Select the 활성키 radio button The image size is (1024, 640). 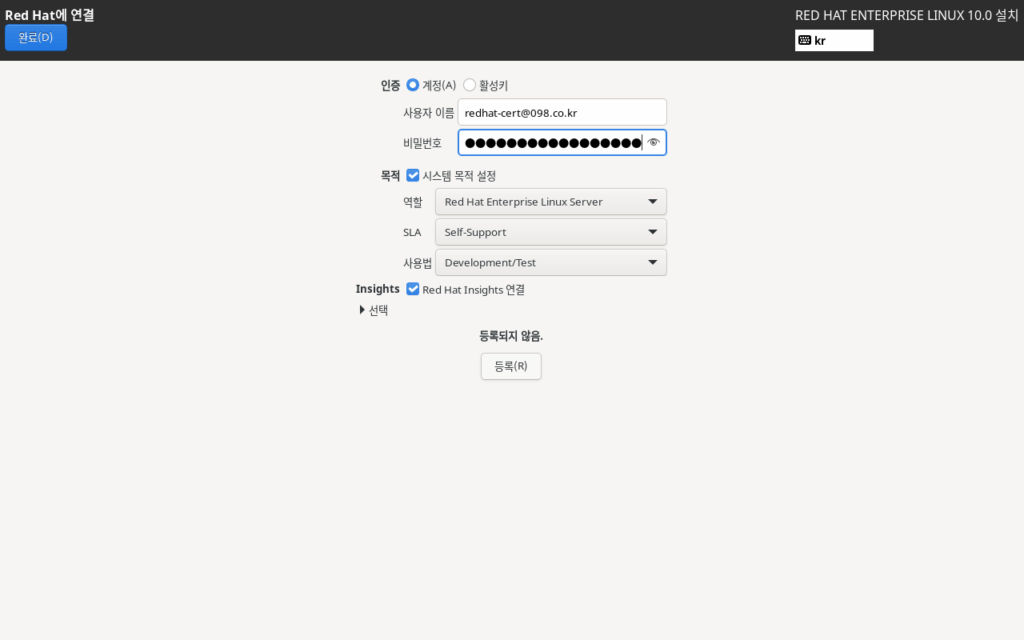coord(470,86)
